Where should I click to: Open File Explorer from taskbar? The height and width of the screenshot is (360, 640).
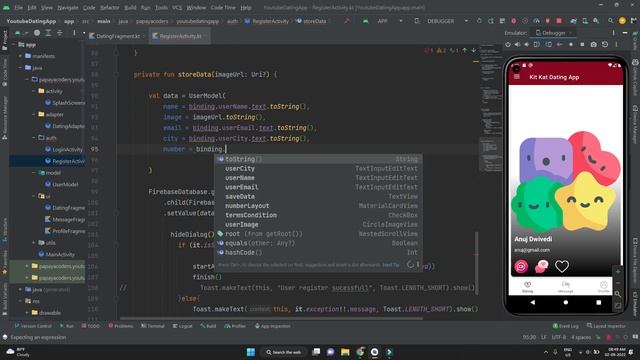[345, 352]
